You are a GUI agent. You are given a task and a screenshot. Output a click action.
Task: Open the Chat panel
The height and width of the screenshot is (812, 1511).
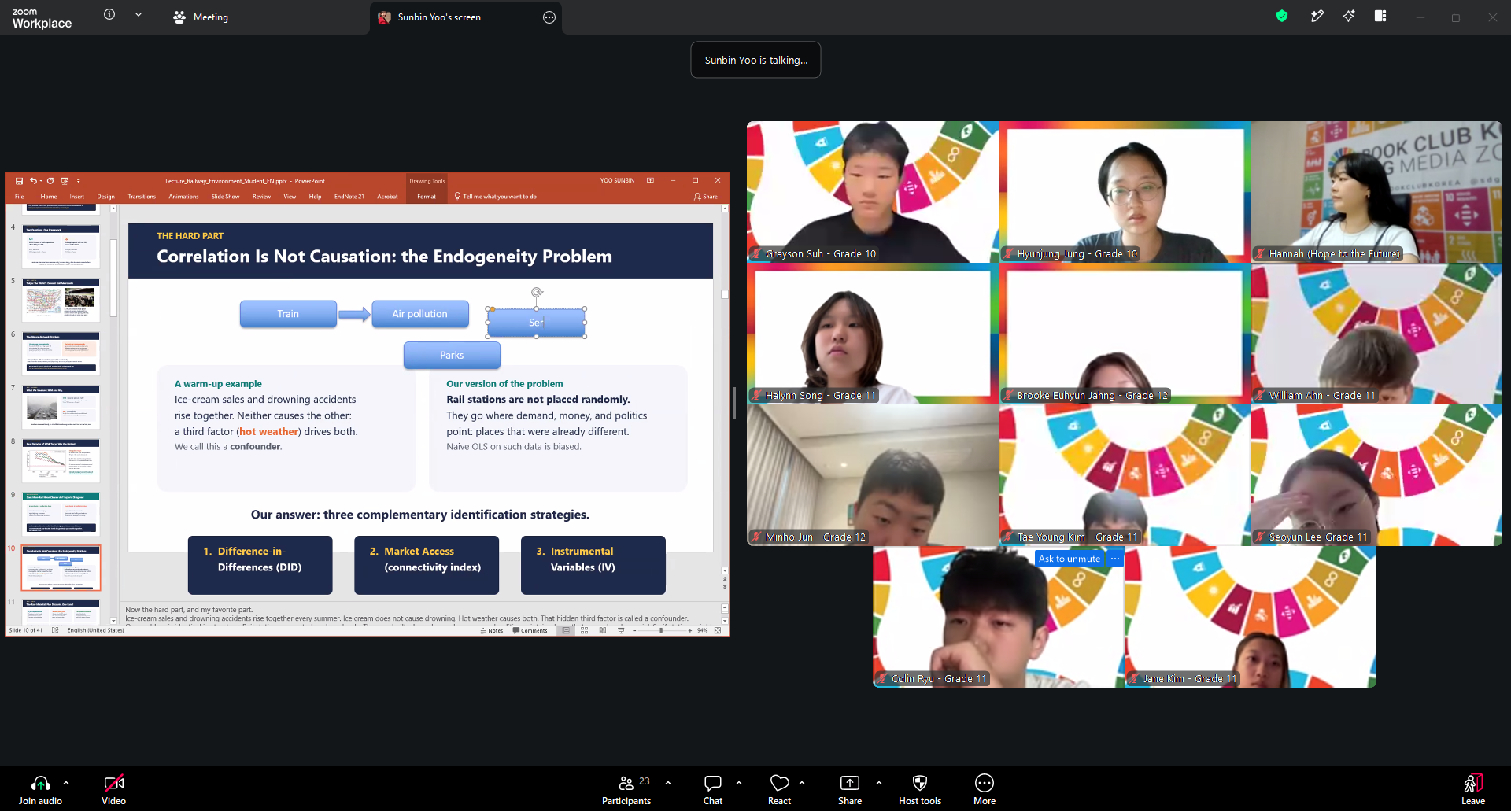click(x=713, y=789)
